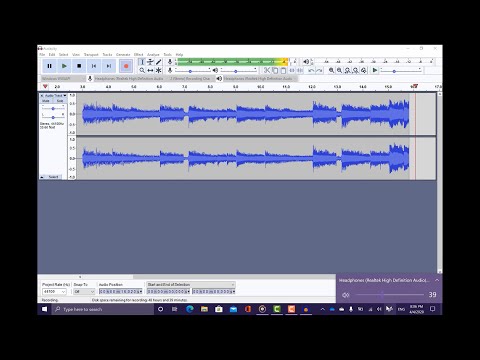The height and width of the screenshot is (360, 480).
Task: Close the audio track with X
Action: pos(42,96)
